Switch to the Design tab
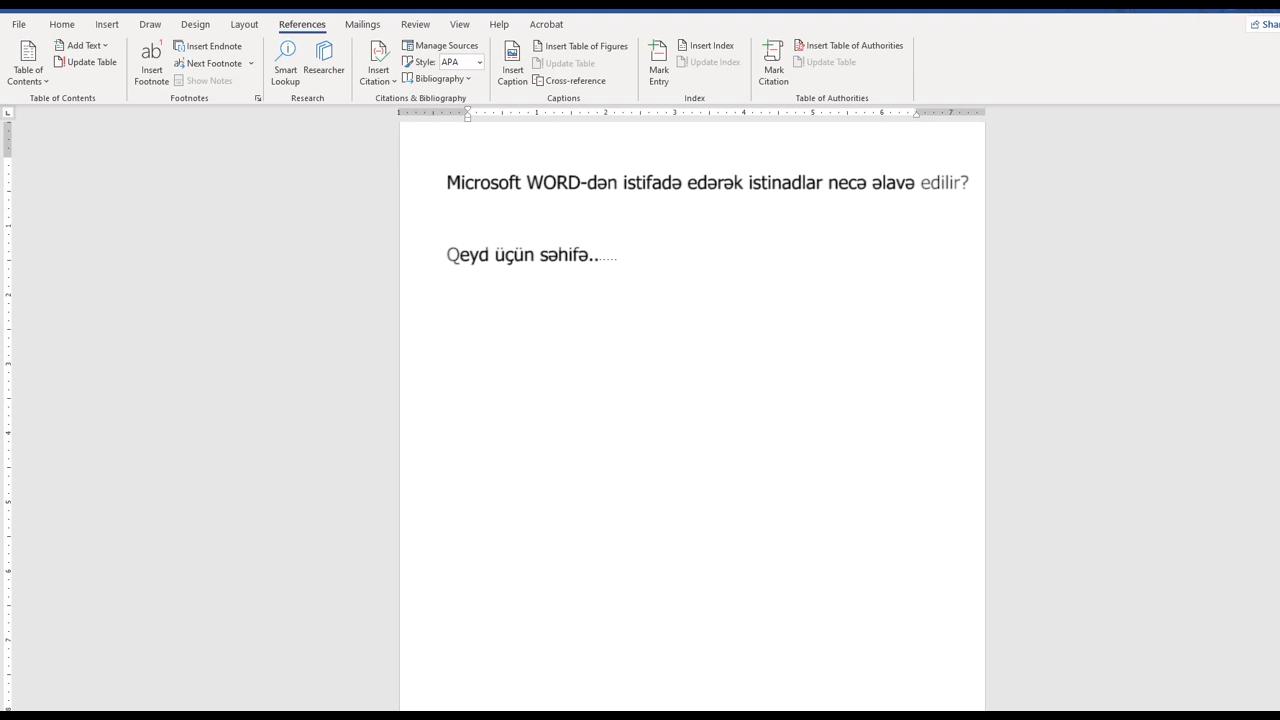The image size is (1280, 720). click(195, 24)
